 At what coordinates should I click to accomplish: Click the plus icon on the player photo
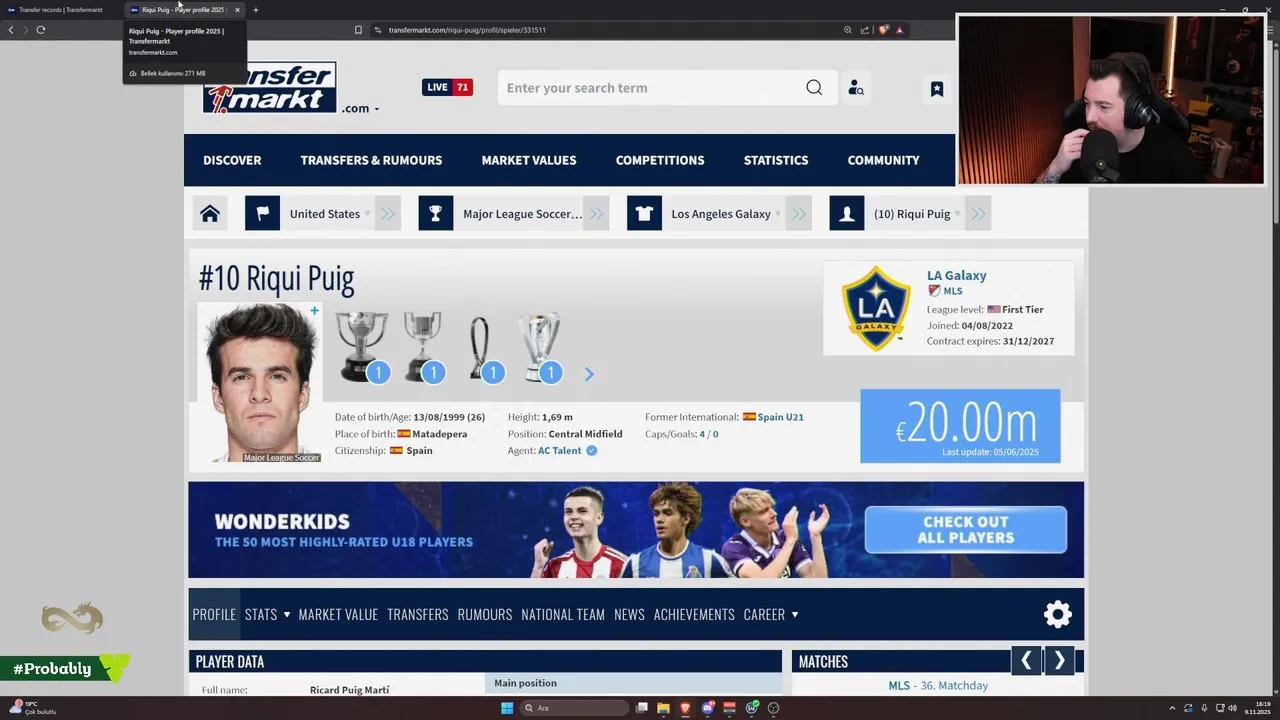pos(314,311)
